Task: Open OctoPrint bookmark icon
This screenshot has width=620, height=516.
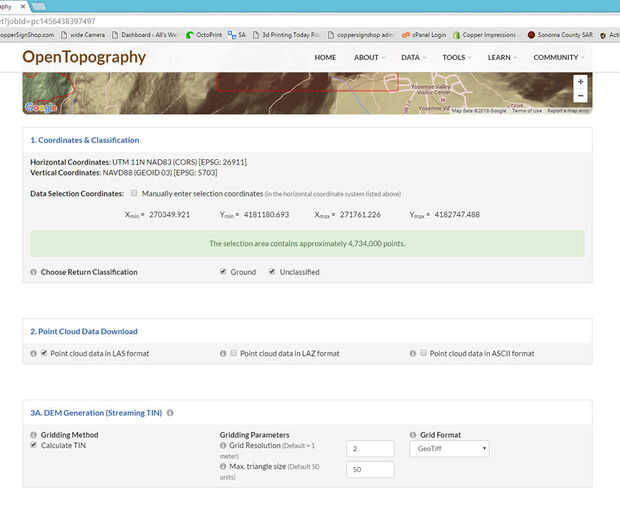Action: [190, 35]
